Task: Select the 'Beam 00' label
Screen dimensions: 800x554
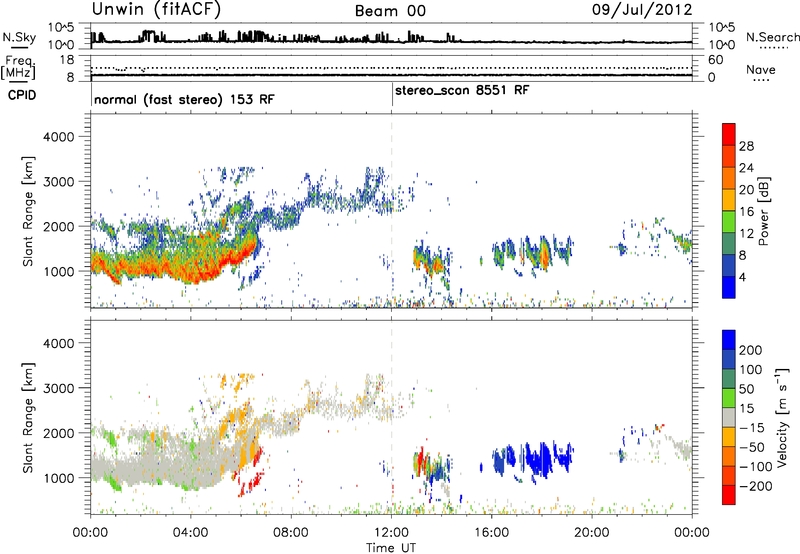Action: (x=390, y=11)
